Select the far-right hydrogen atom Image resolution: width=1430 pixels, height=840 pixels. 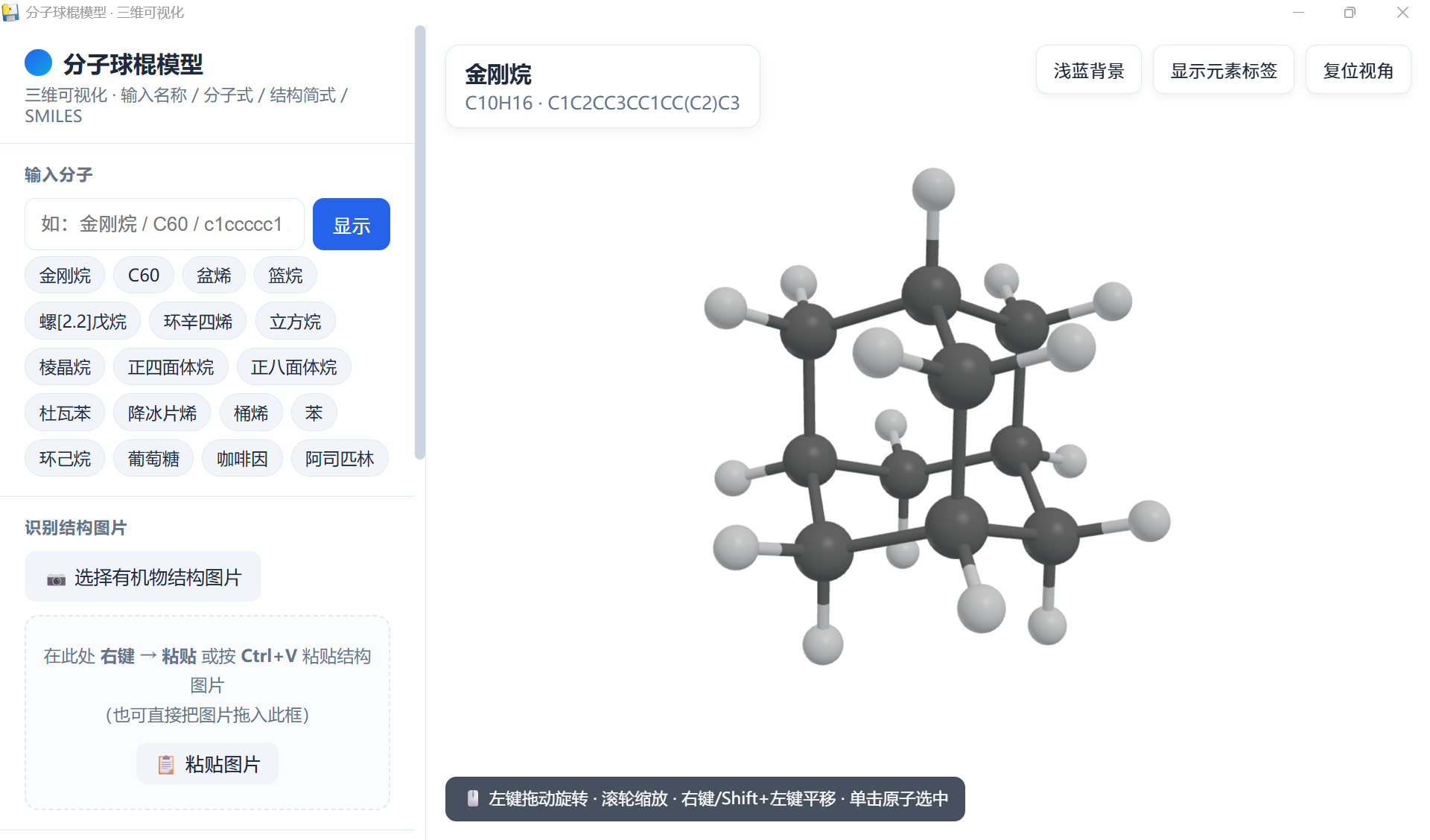1149,521
